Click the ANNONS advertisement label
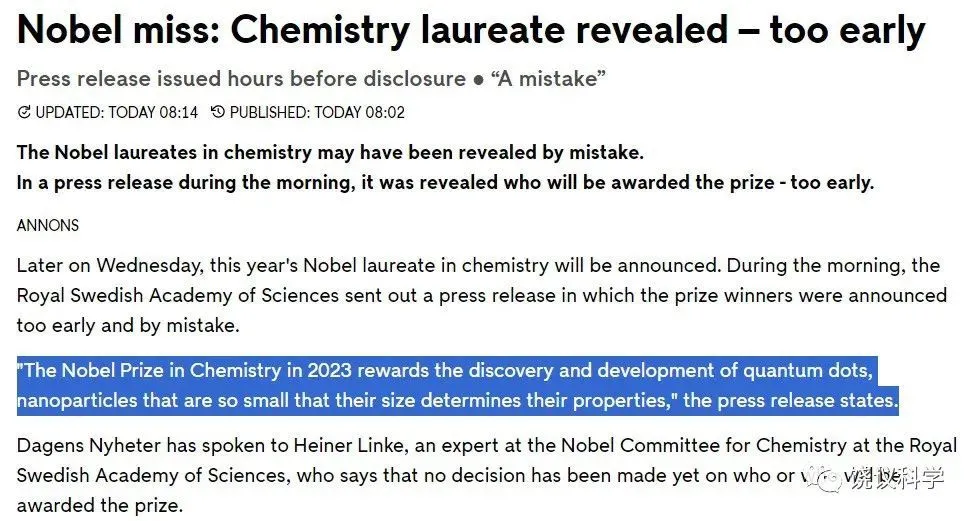This screenshot has height=521, width=976. click(x=48, y=225)
